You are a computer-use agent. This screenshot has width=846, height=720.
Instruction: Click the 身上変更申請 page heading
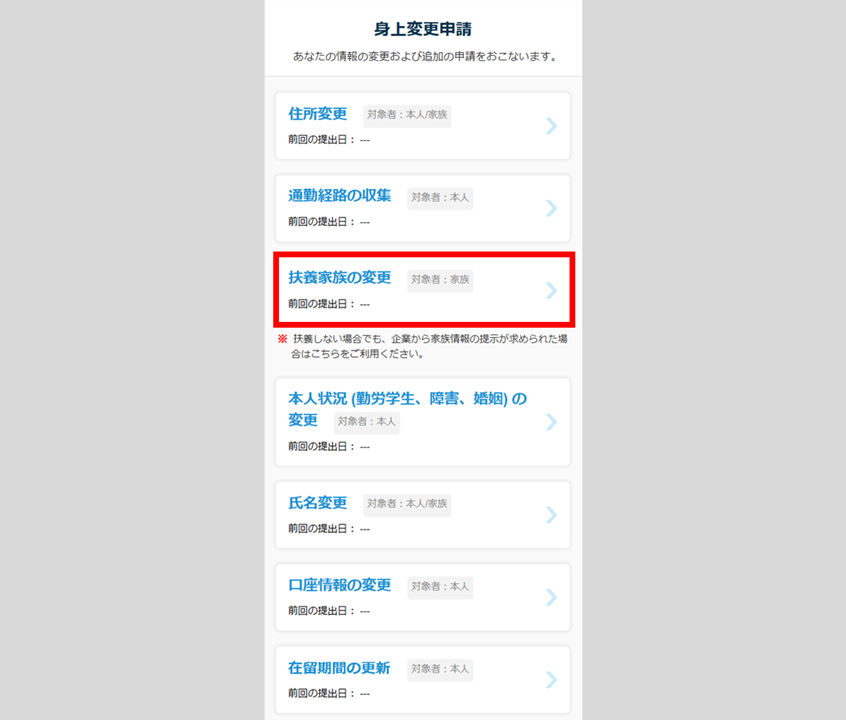[423, 29]
